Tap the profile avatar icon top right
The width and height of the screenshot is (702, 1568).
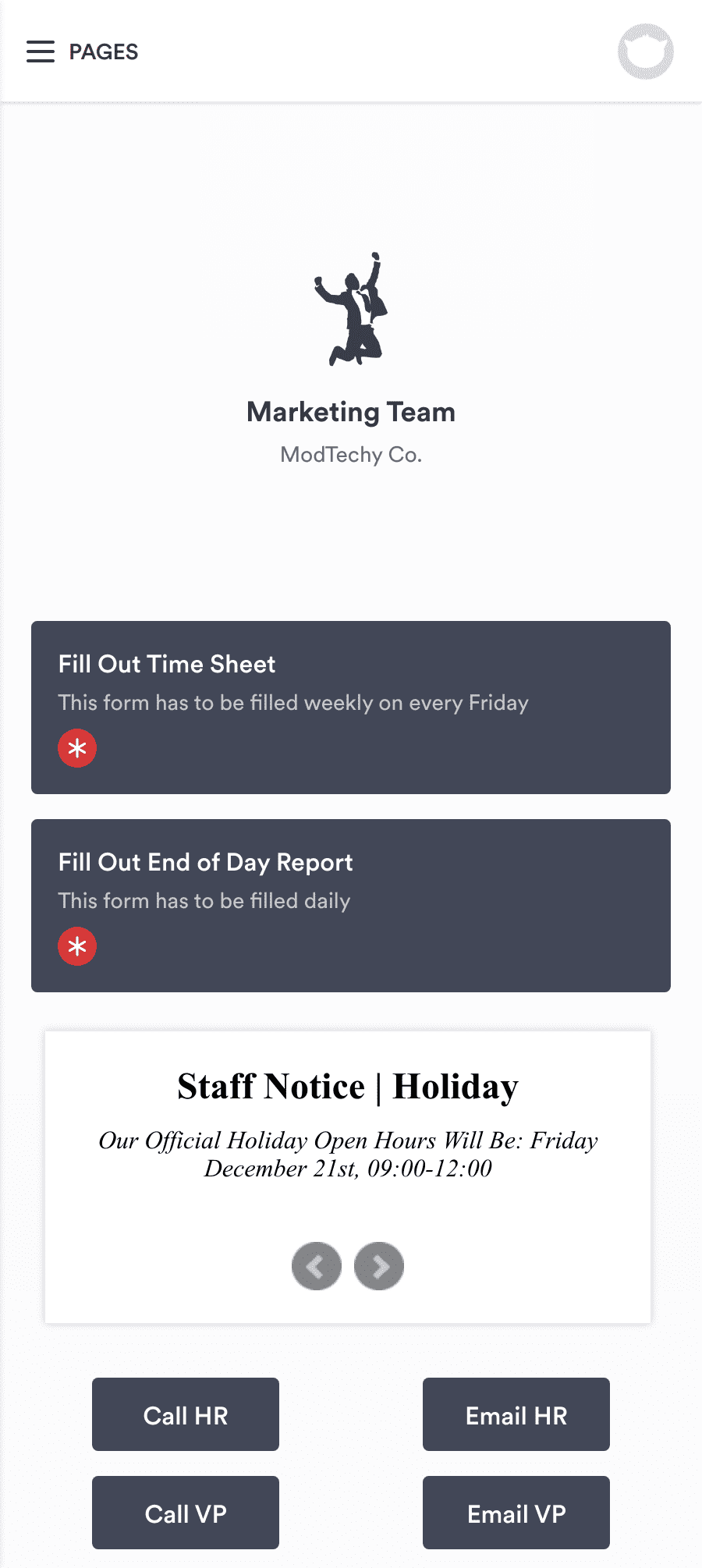pyautogui.click(x=646, y=51)
